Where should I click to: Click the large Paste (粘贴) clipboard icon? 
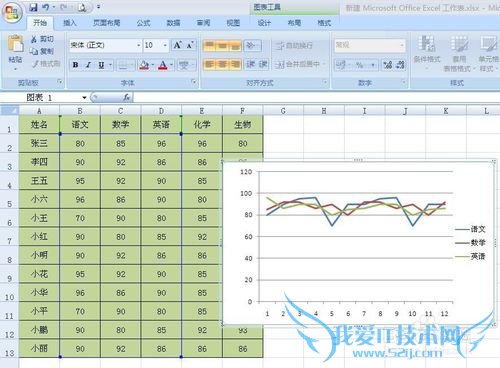coord(16,44)
